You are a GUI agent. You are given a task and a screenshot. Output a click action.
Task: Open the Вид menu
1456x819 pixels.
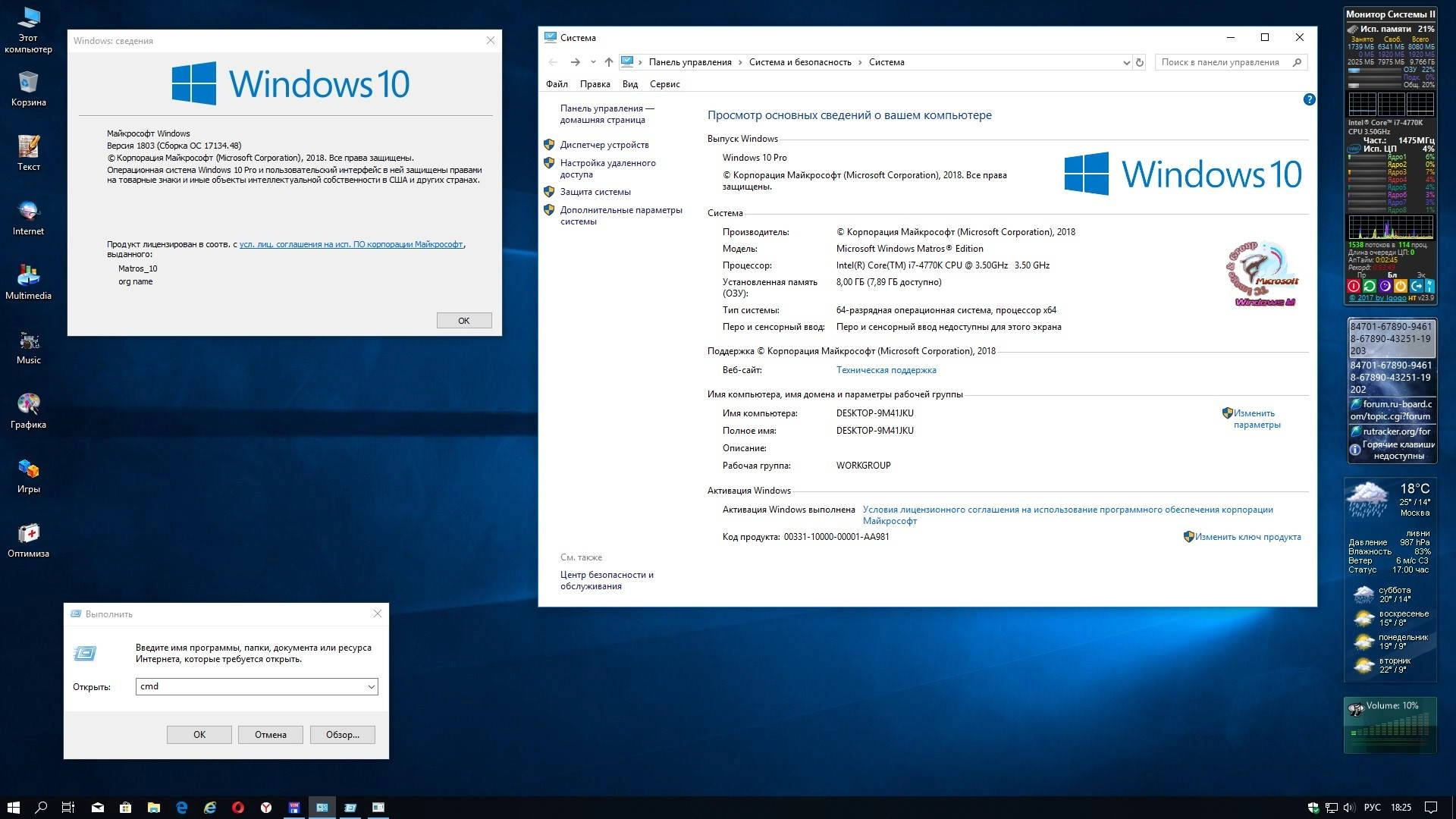629,84
